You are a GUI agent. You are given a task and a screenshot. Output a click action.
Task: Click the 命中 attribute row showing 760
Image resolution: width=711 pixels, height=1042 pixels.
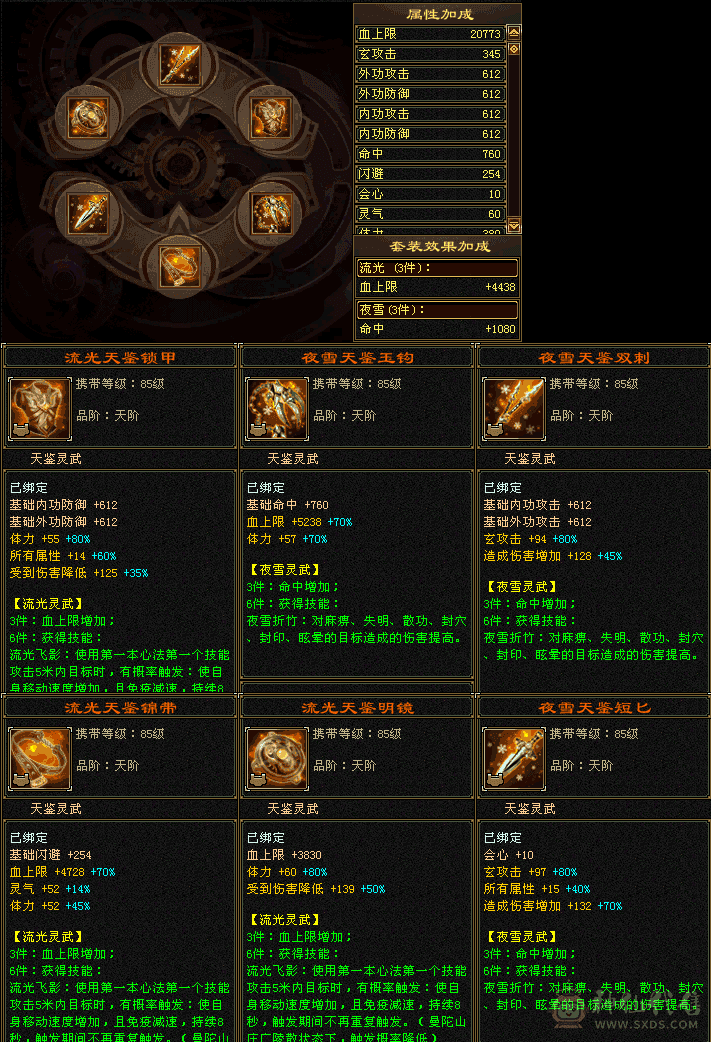pos(431,154)
